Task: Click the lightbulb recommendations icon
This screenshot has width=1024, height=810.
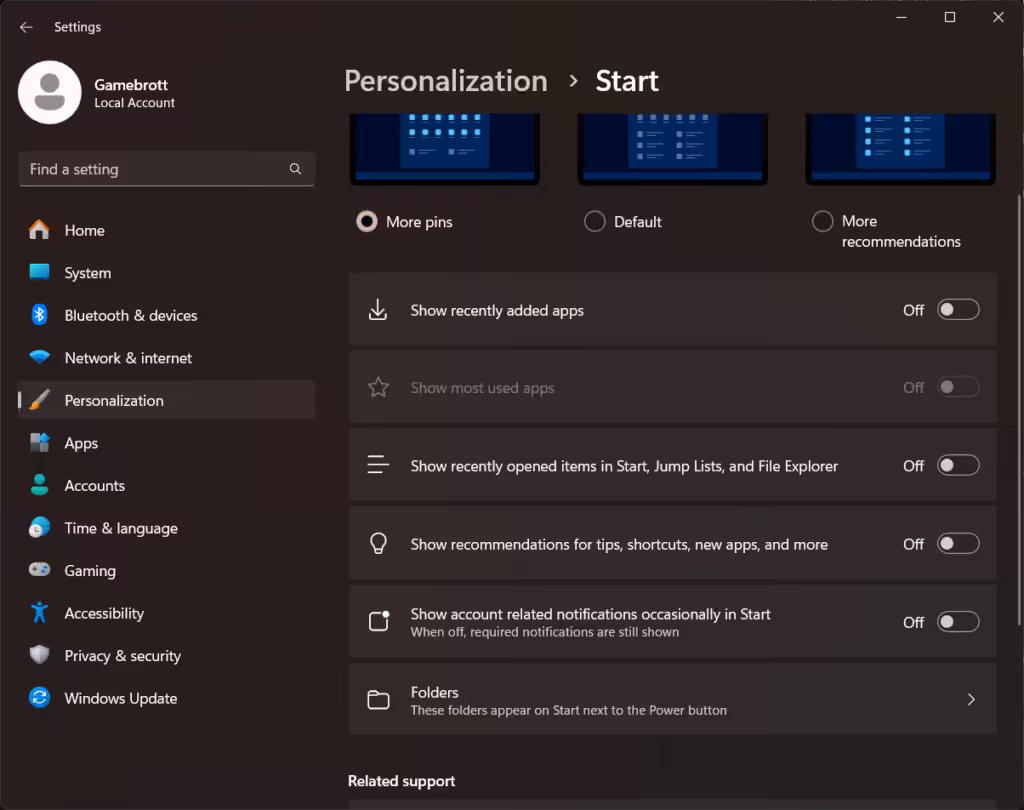Action: 378,543
